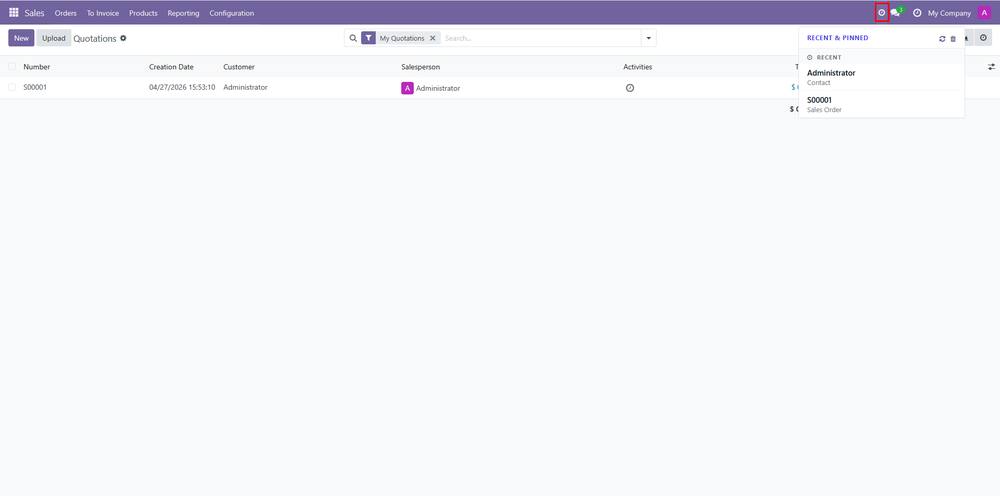Open the To Invoice menu
The width and height of the screenshot is (1000, 496).
(x=103, y=13)
